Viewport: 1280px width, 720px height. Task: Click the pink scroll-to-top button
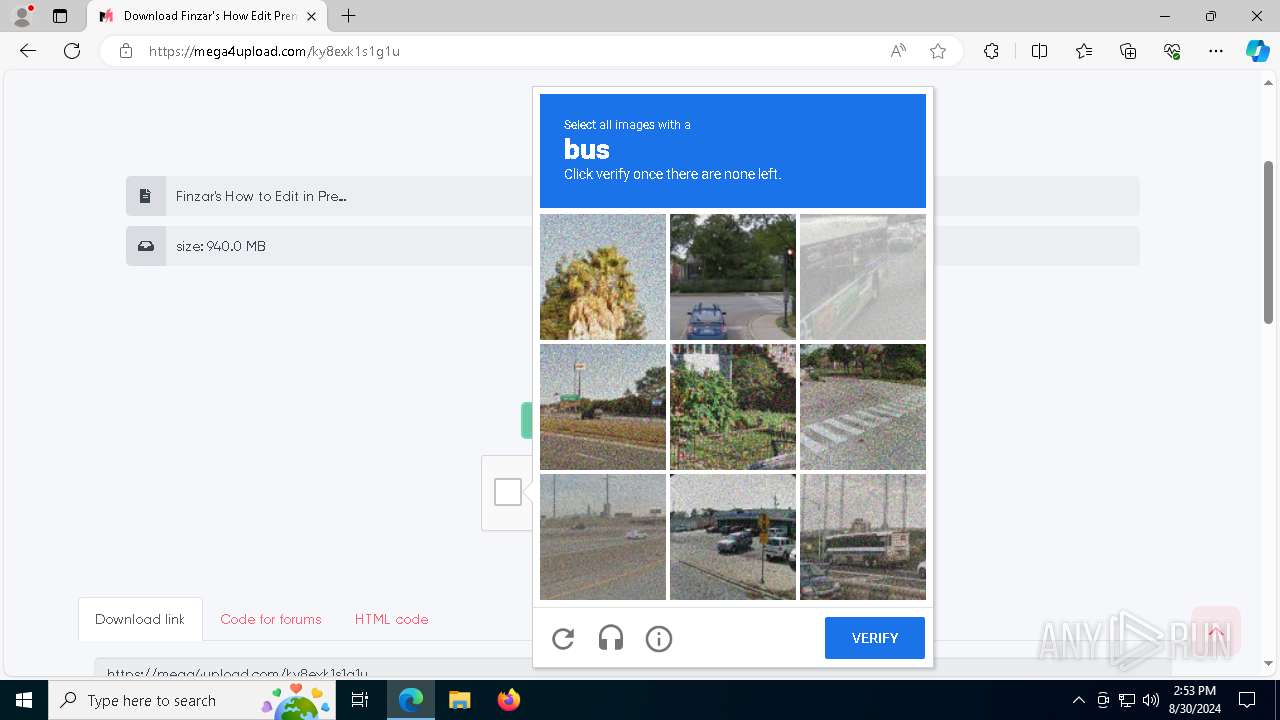click(1216, 632)
